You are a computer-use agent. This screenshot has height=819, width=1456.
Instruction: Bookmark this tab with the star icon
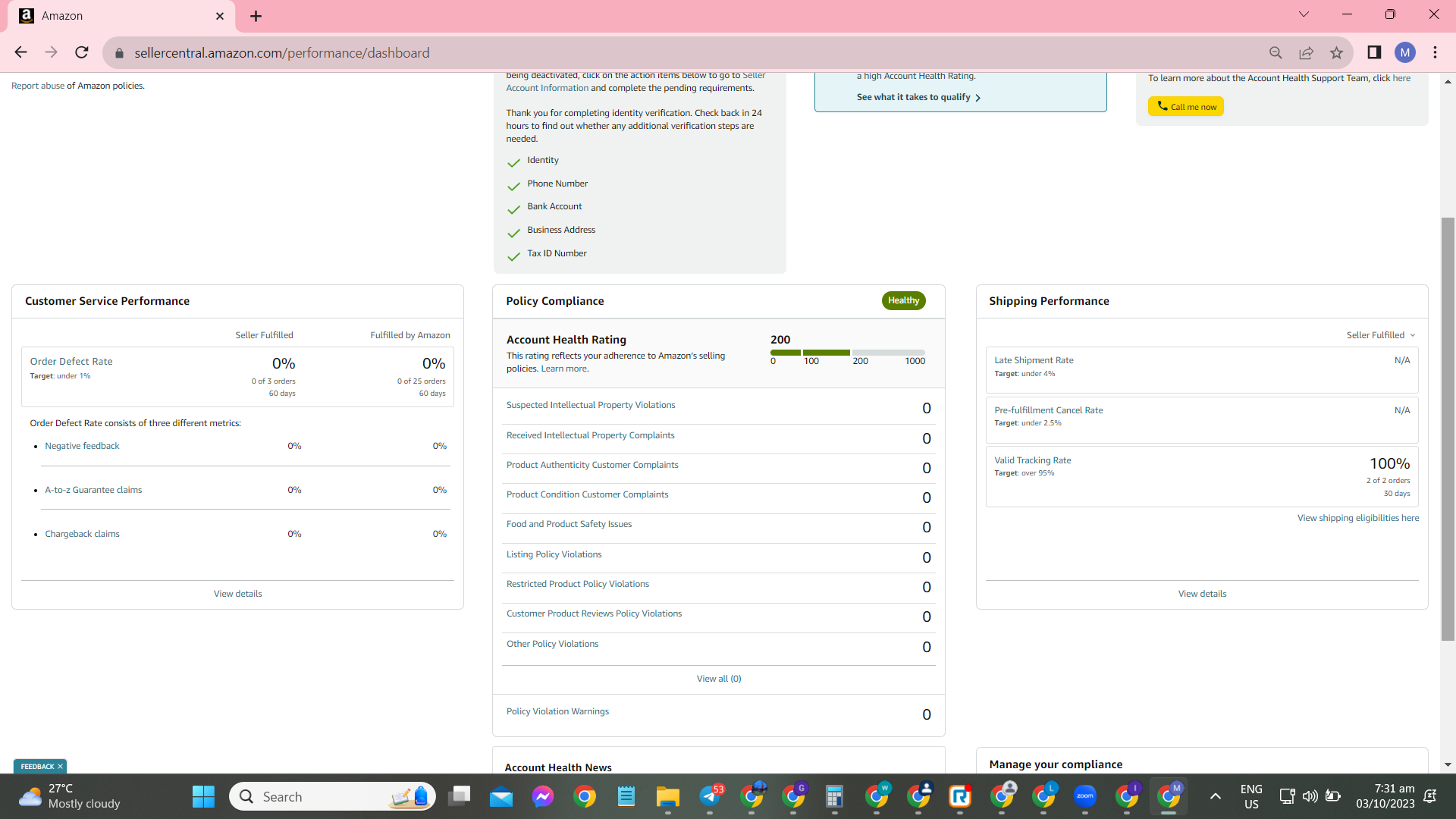point(1336,52)
